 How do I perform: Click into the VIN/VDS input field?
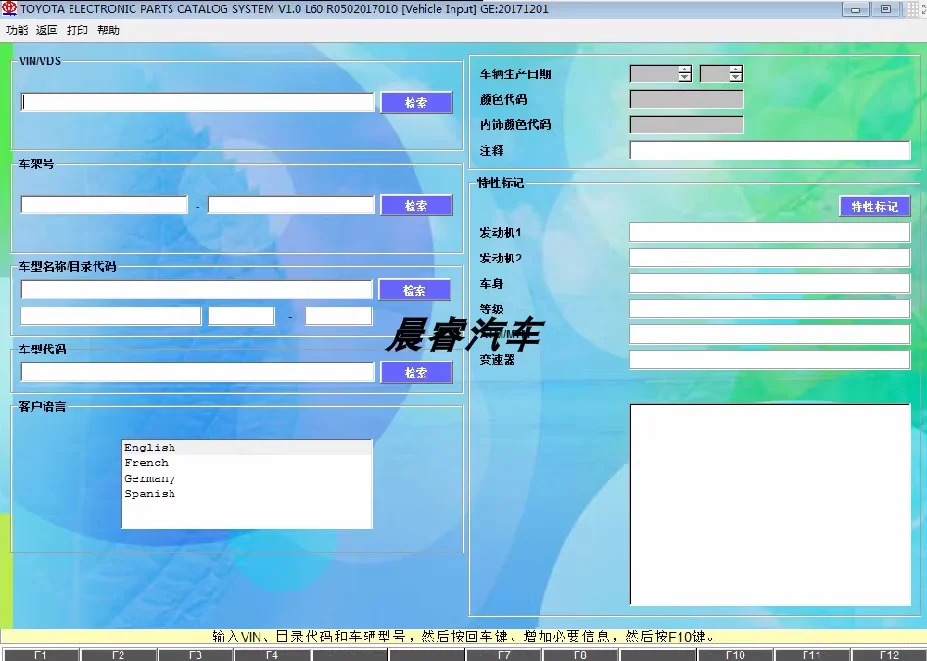[x=197, y=102]
